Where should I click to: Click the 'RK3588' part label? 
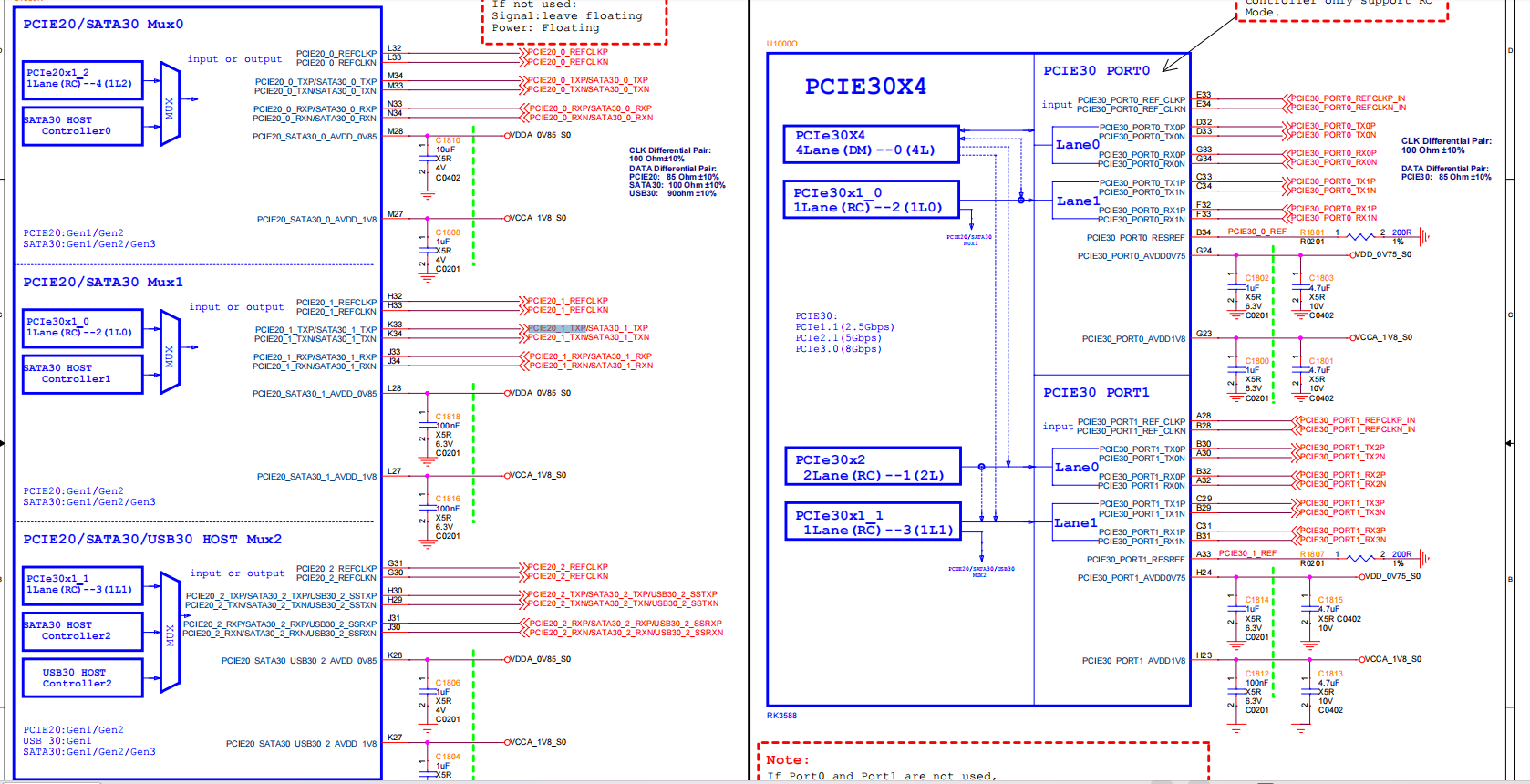point(781,716)
